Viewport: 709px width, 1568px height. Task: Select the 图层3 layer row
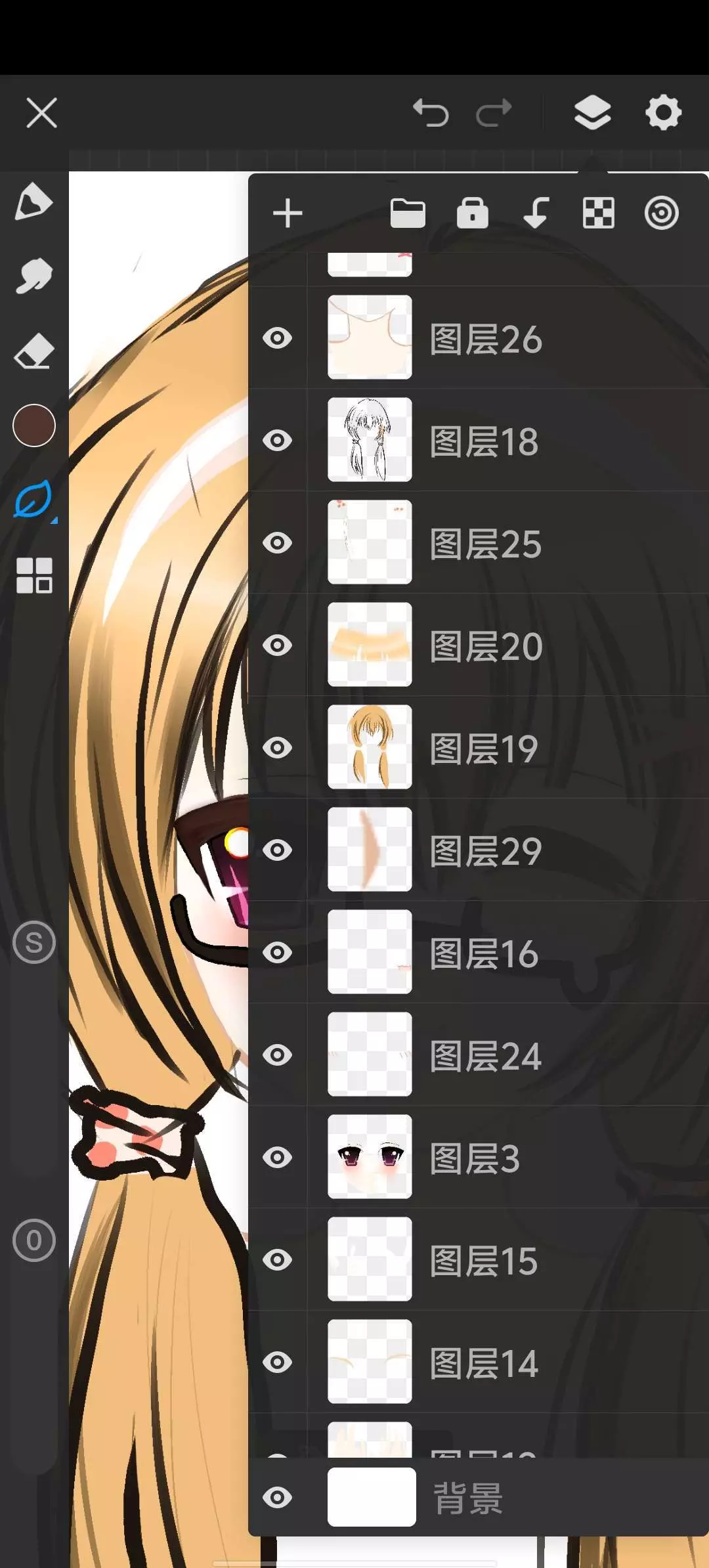coord(499,1158)
